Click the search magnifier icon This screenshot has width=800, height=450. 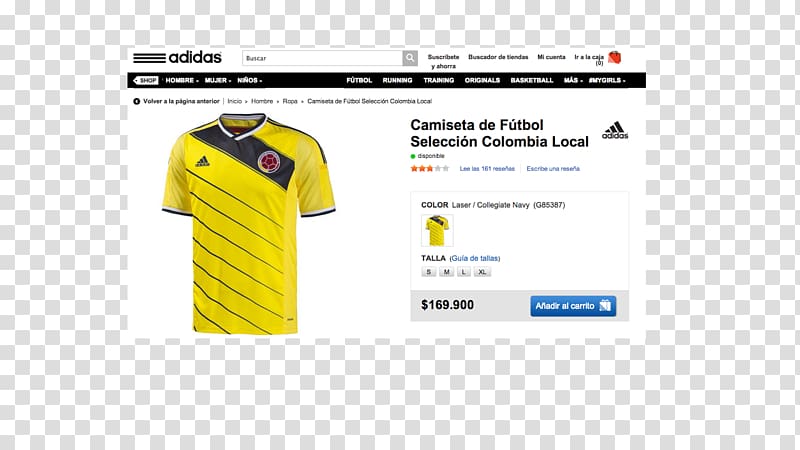tap(410, 58)
